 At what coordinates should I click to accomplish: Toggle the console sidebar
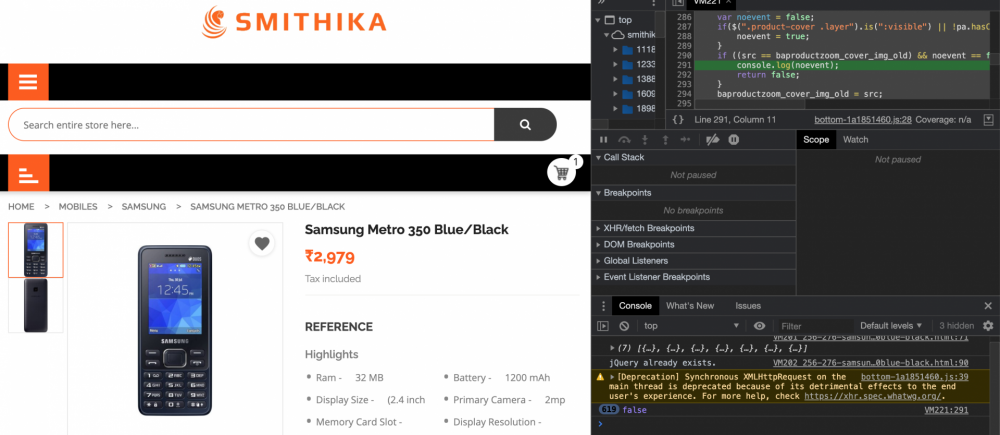pyautogui.click(x=603, y=326)
